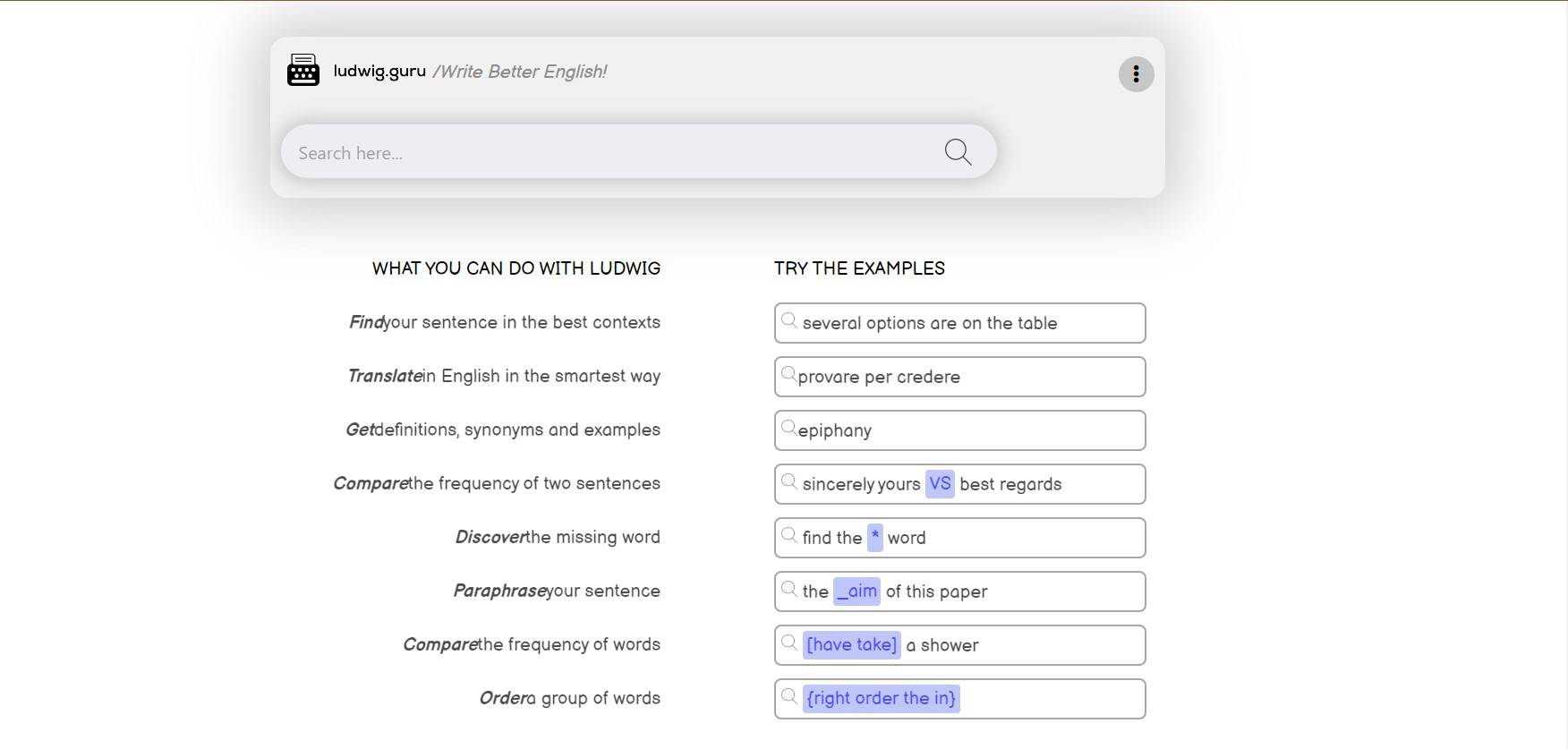1568x749 pixels.
Task: Click magnifier icon in 'find the * word' example
Action: [789, 535]
